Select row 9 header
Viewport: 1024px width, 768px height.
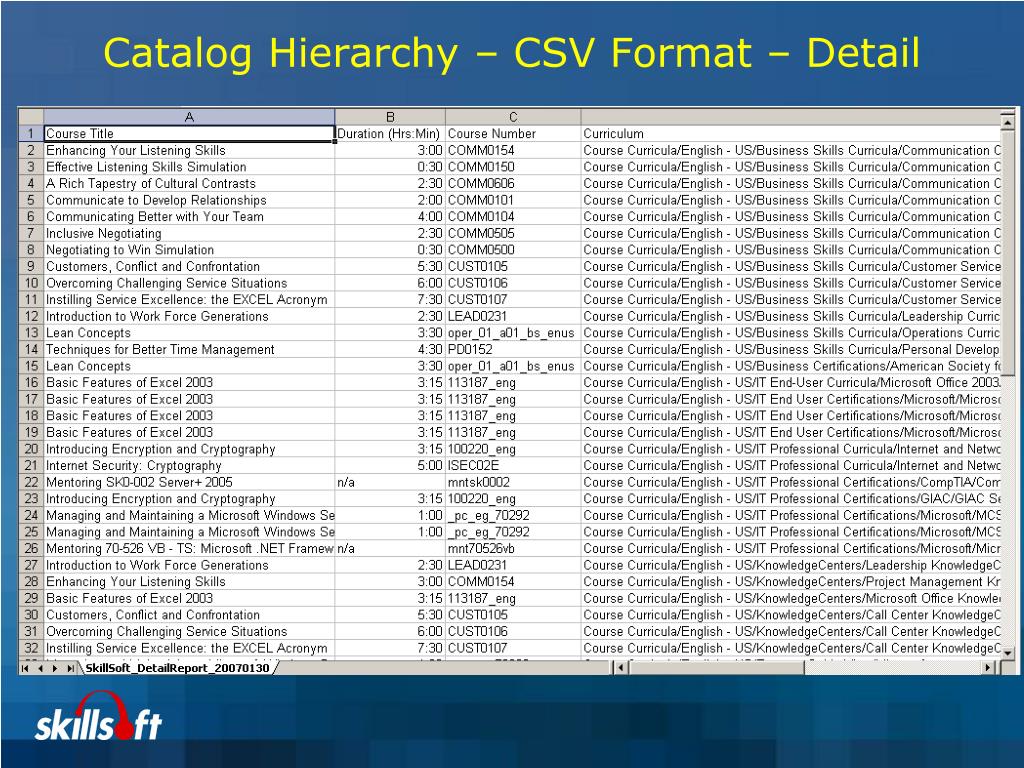[31, 266]
